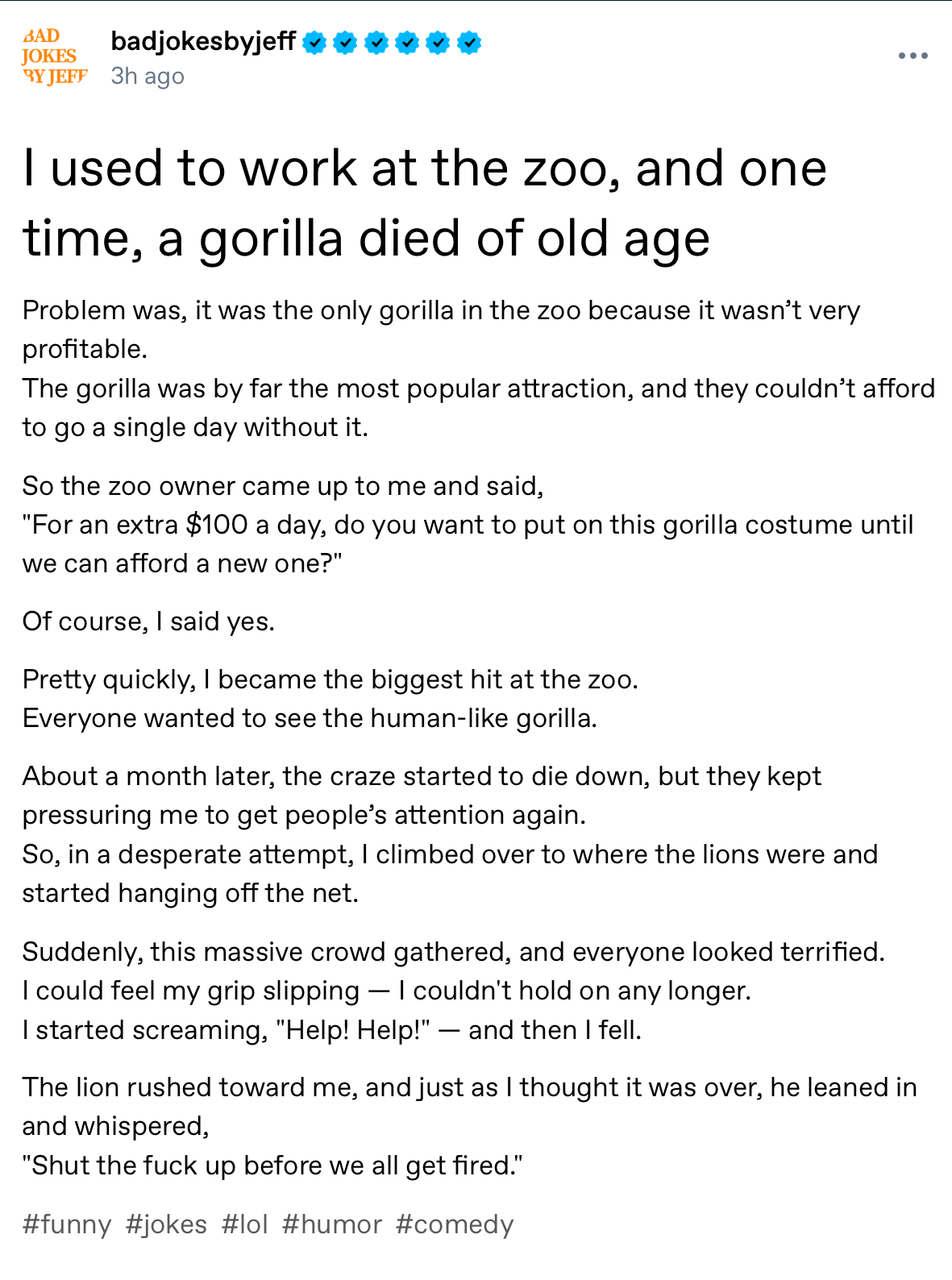Click the post title about the gorilla
The image size is (952, 1280).
click(x=425, y=203)
